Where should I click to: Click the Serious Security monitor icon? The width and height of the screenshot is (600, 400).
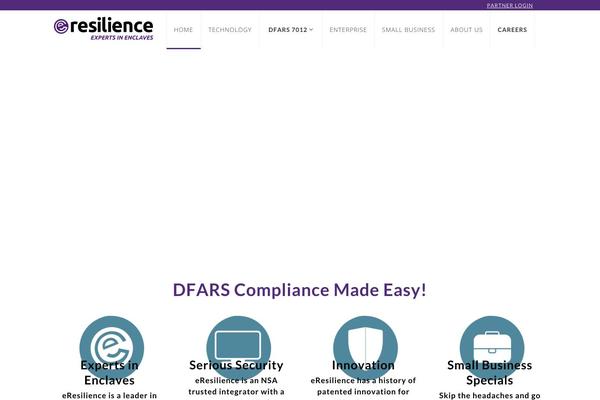click(238, 348)
